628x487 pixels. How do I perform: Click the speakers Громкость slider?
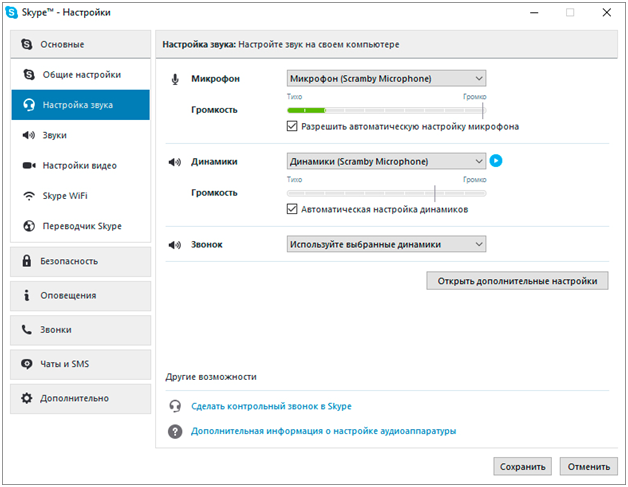[x=386, y=193]
